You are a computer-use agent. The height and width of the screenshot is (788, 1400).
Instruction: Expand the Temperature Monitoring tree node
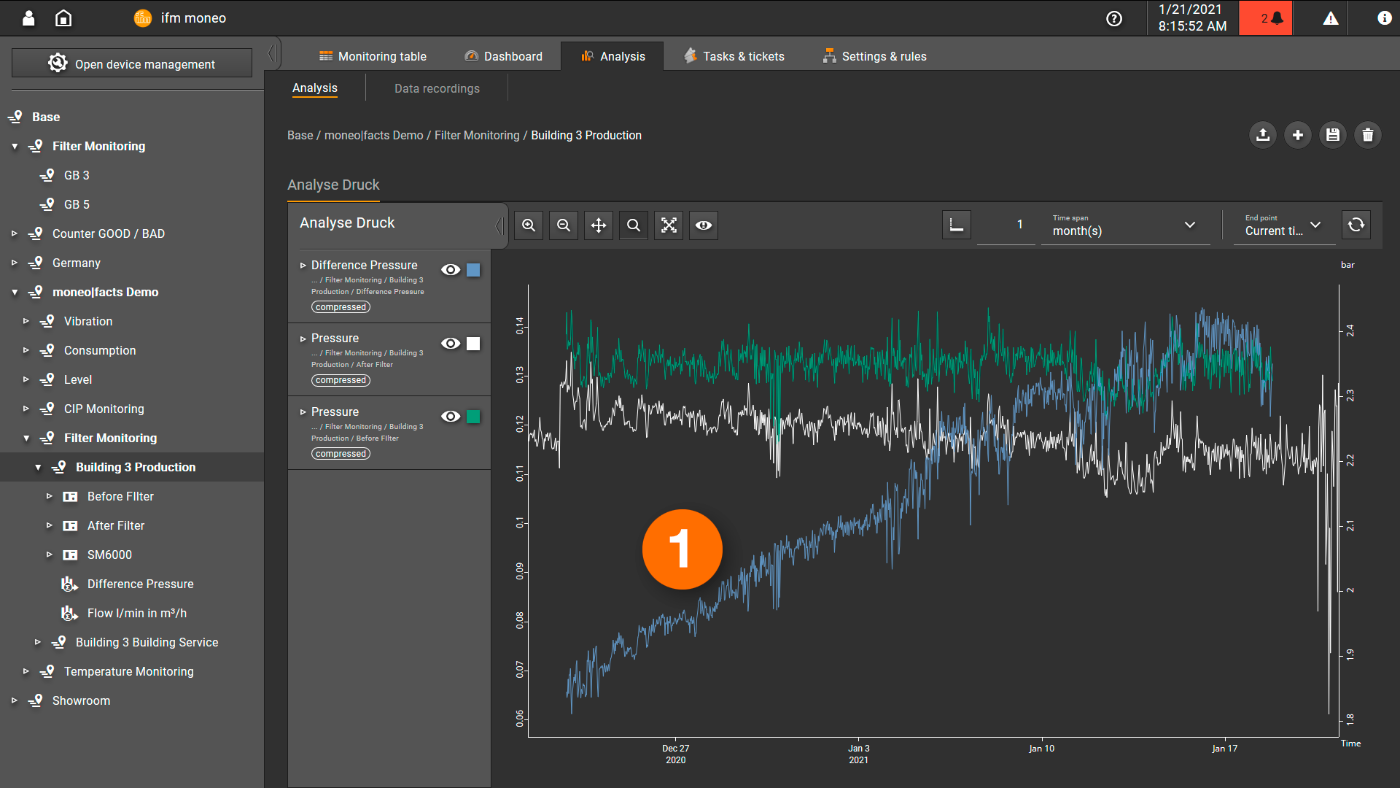tap(28, 672)
